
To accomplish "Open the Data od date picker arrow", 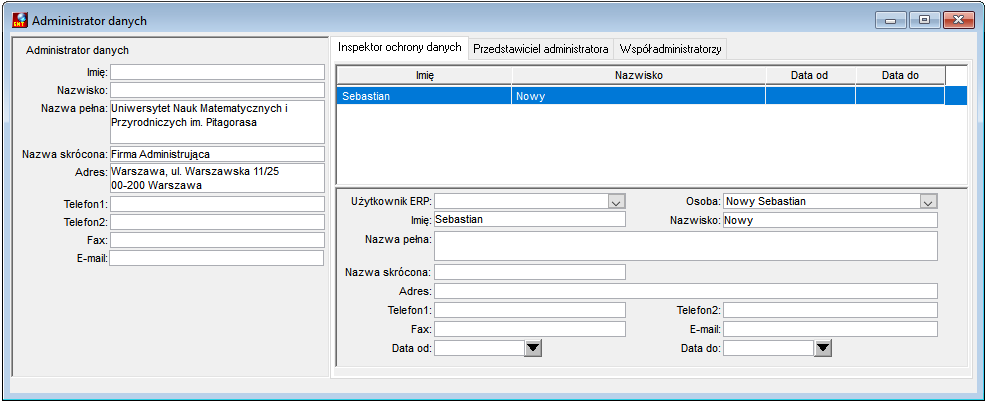I will 533,348.
